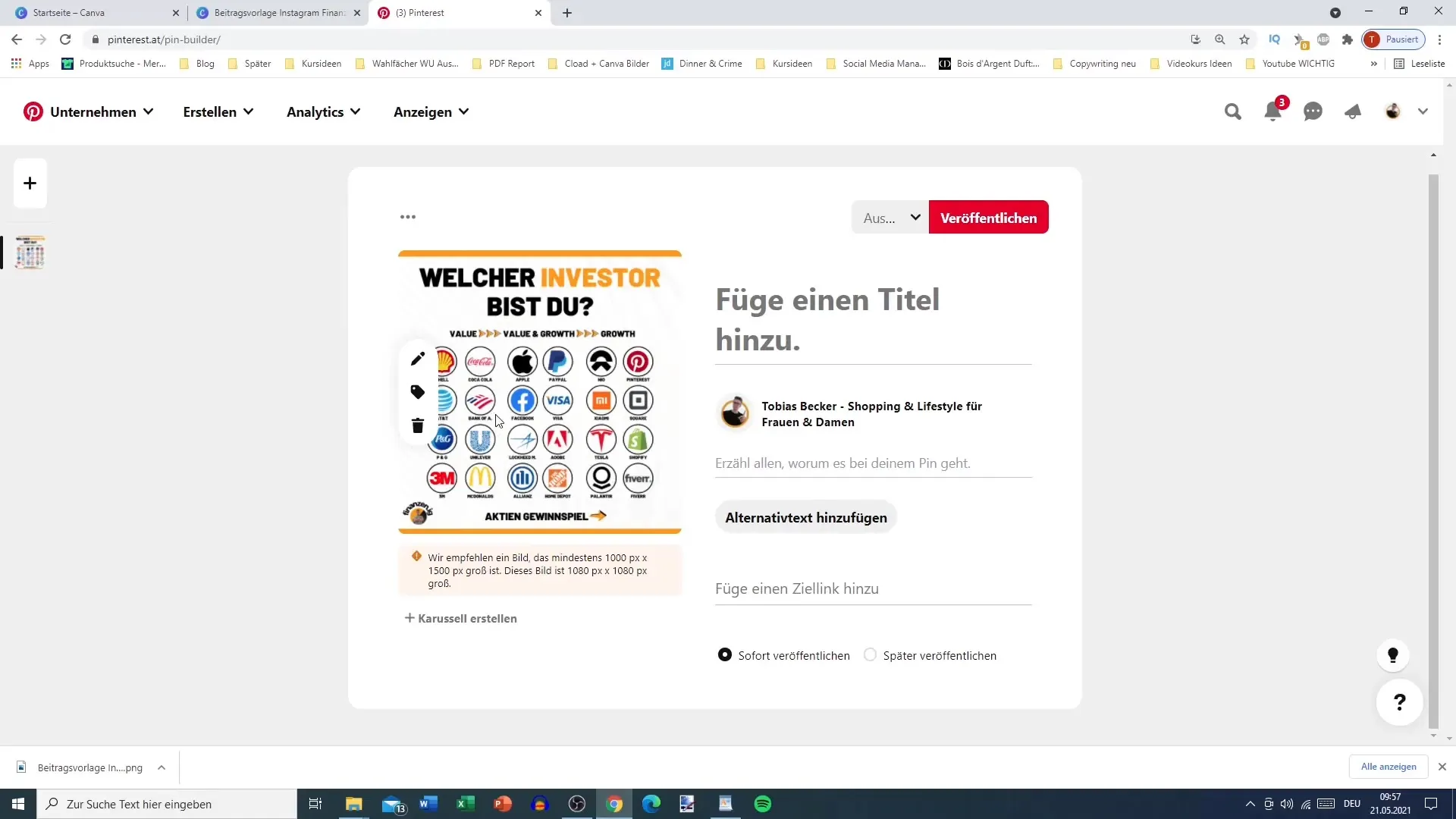Open the Pausiert profile button in Chrome
The width and height of the screenshot is (1456, 819).
click(x=1395, y=39)
